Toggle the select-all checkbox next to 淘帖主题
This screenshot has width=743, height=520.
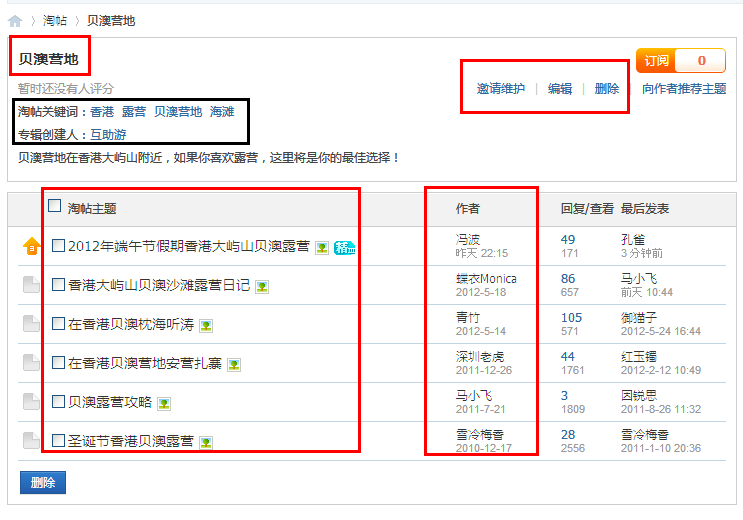click(x=54, y=206)
